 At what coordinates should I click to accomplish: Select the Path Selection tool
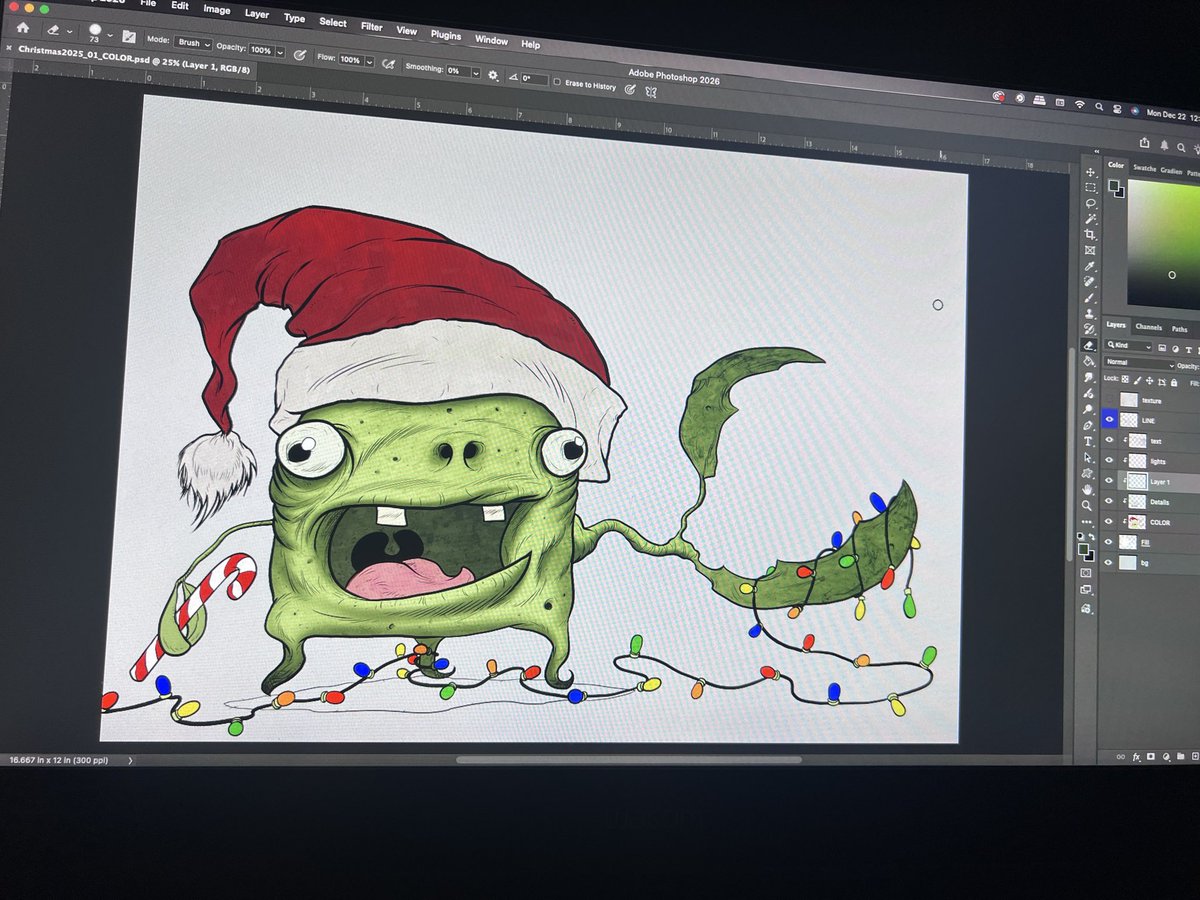[x=1088, y=457]
